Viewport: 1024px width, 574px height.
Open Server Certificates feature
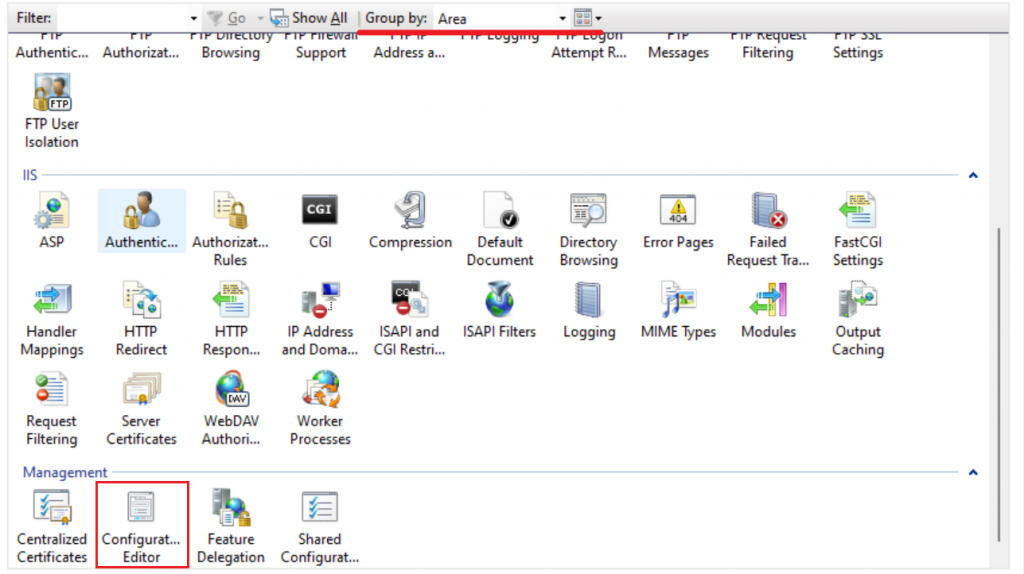pyautogui.click(x=141, y=409)
